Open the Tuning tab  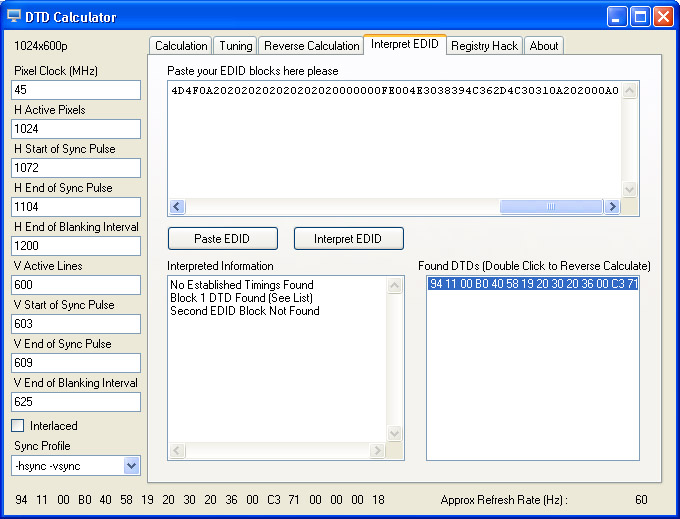236,46
